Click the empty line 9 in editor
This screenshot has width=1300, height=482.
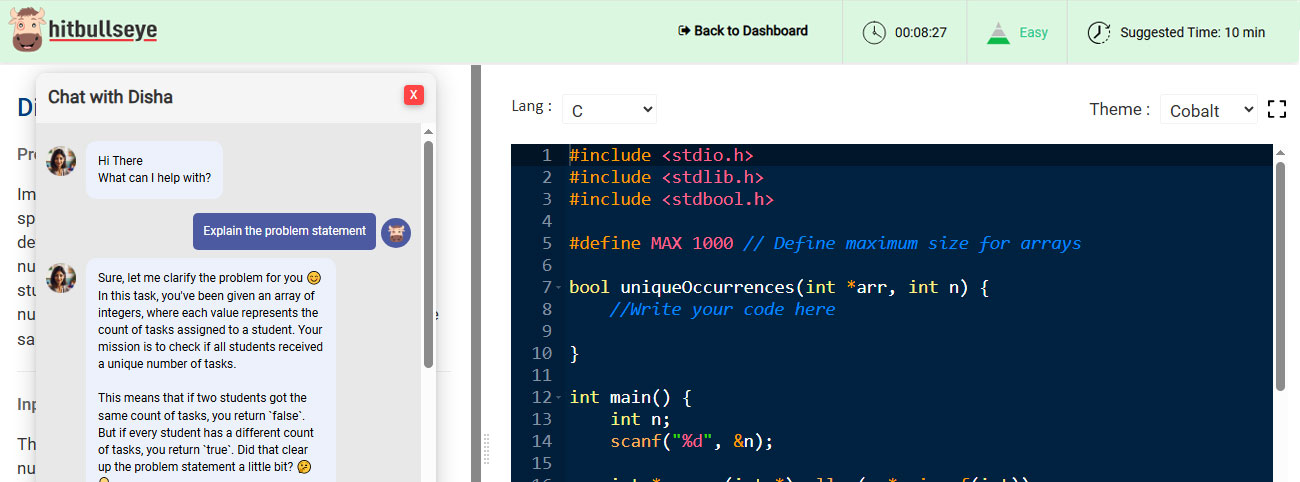pos(800,332)
